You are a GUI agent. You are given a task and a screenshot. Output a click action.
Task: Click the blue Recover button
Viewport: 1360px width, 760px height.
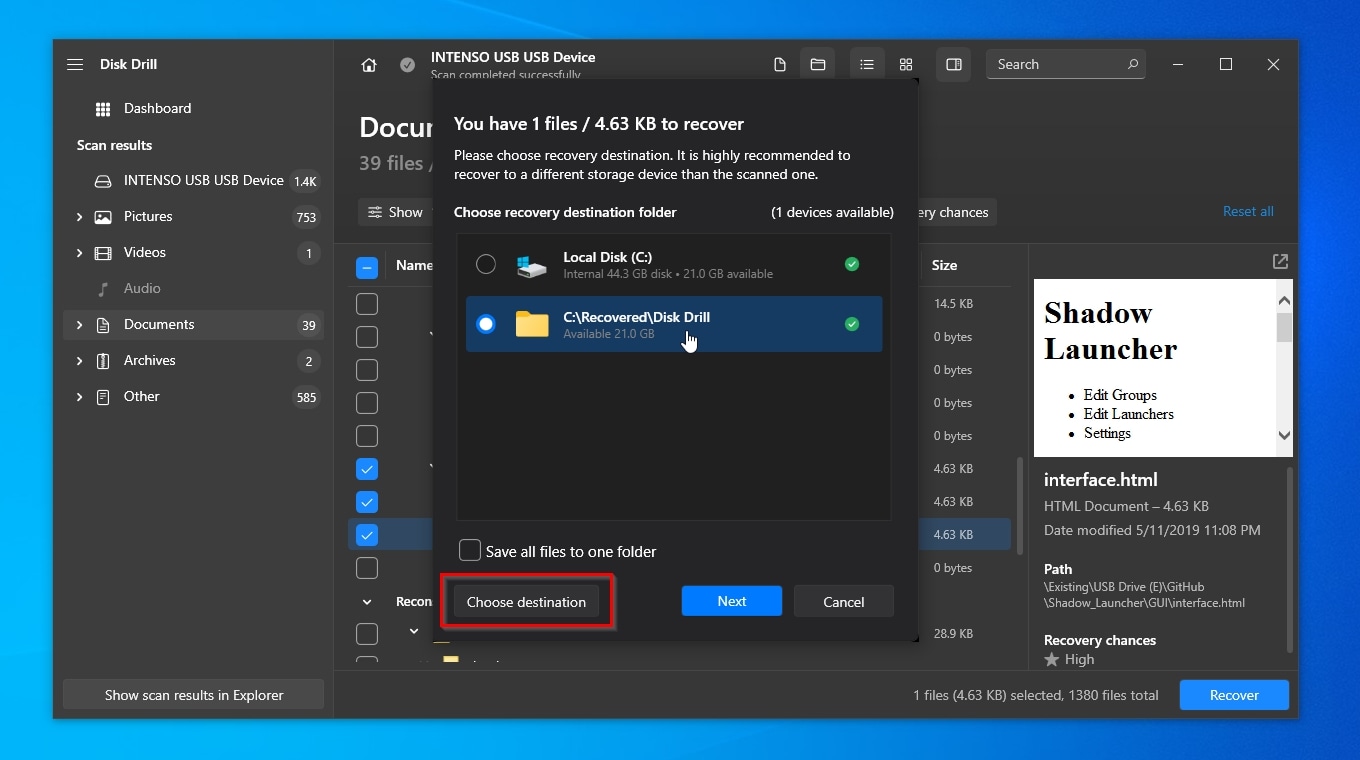[1234, 695]
